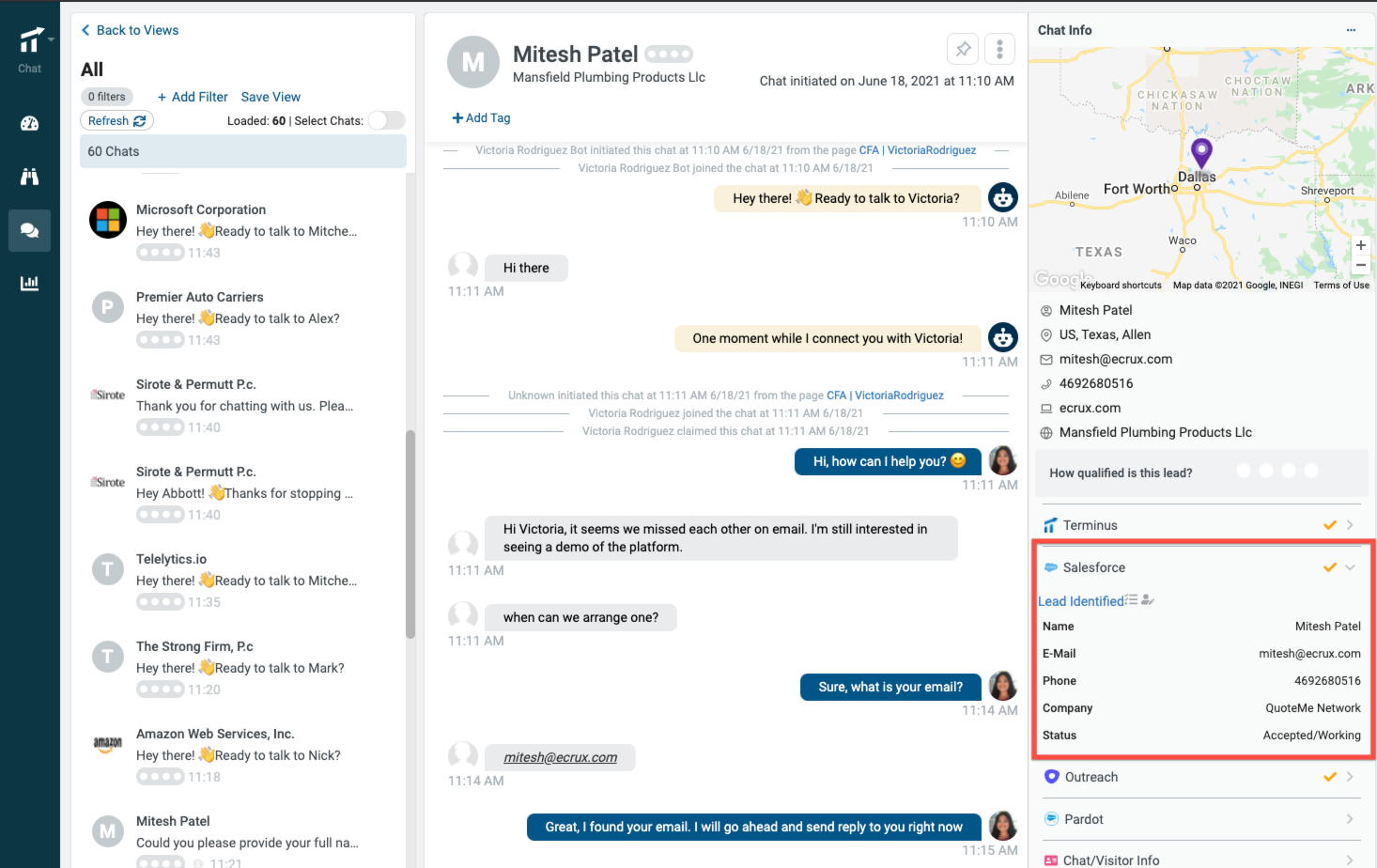
Task: Click Mansfield Plumbing Products Llc in chat info
Action: [x=1155, y=432]
